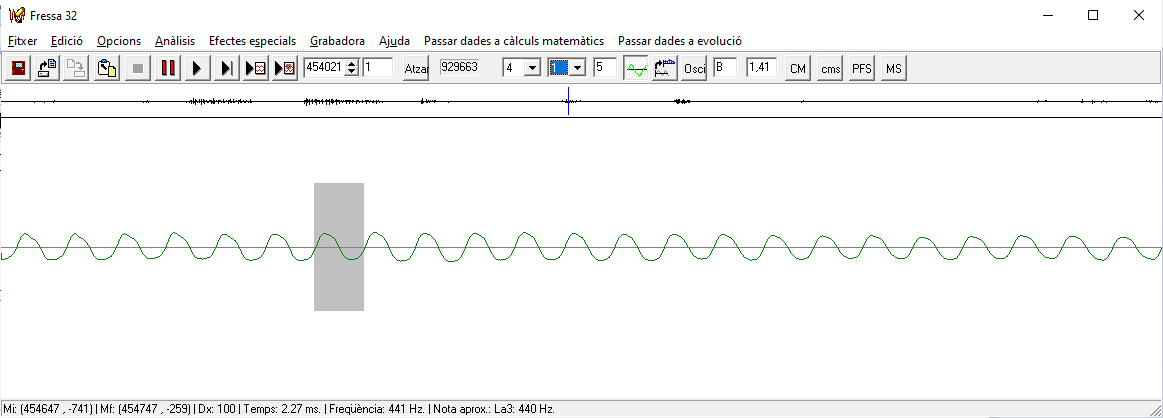Click the MS button
The image size is (1163, 418).
[893, 68]
